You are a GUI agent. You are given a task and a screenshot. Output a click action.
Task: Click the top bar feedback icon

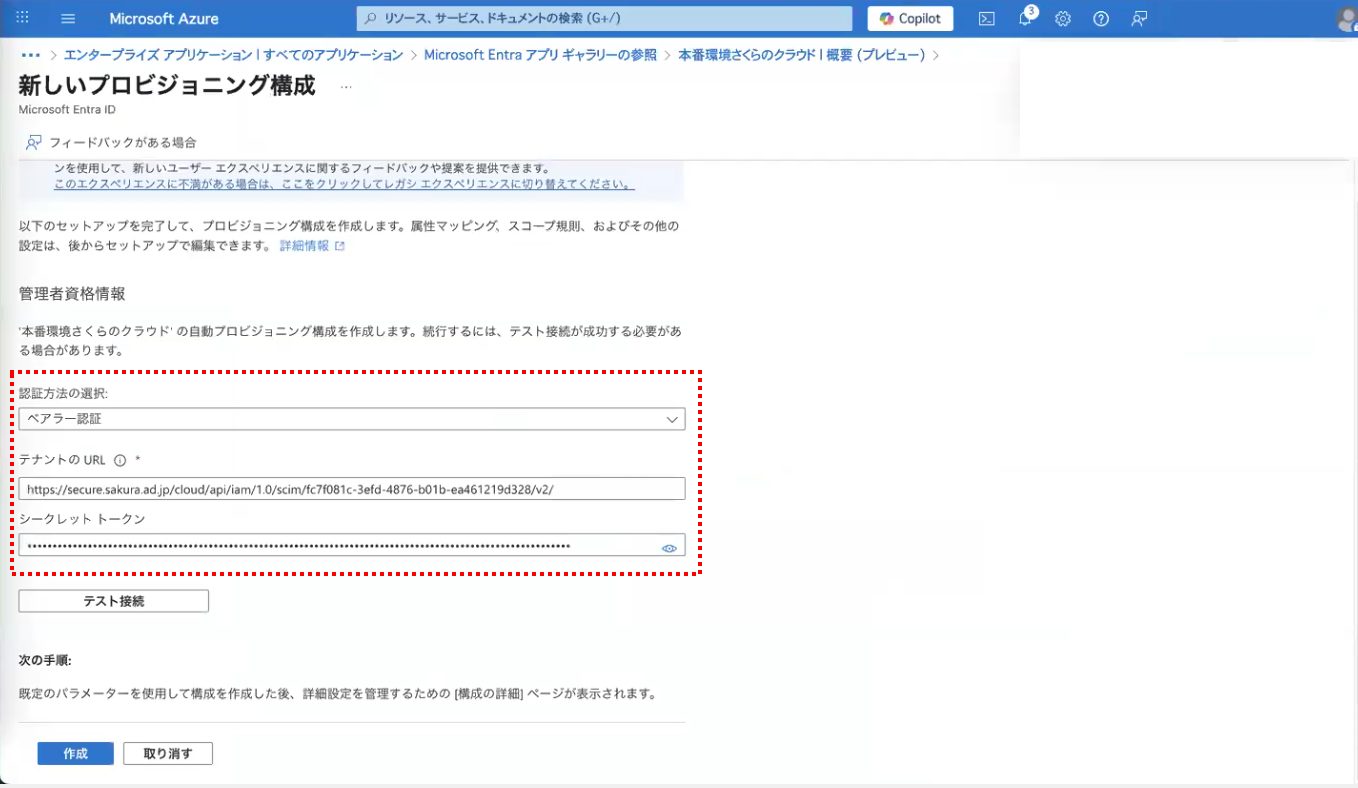click(x=1139, y=18)
